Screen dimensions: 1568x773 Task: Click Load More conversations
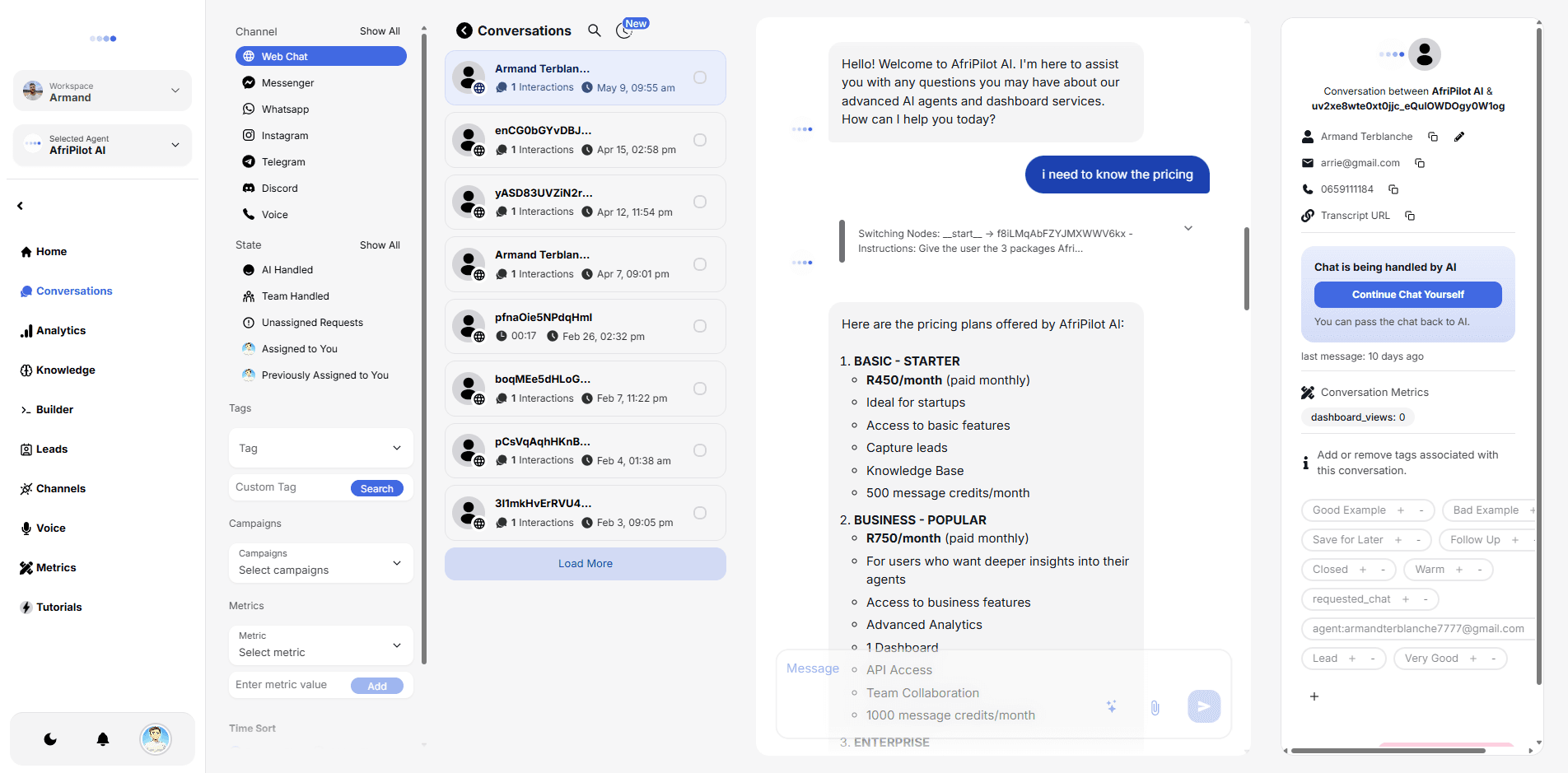click(586, 564)
